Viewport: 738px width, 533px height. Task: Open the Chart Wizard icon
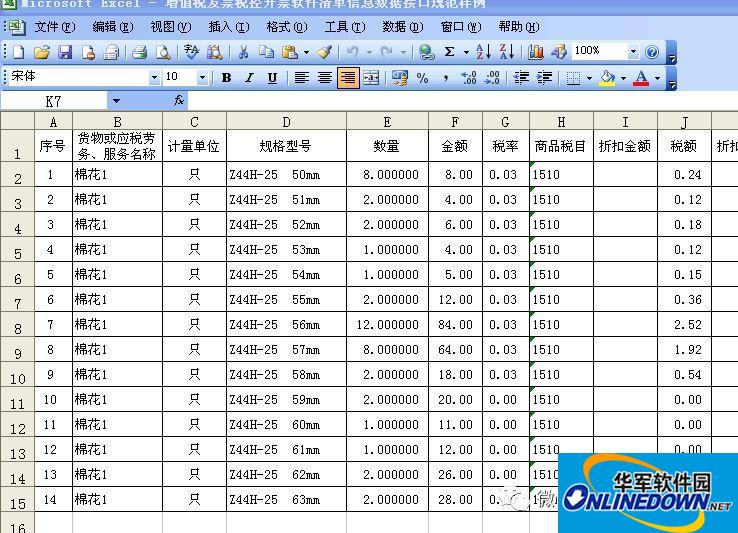536,52
